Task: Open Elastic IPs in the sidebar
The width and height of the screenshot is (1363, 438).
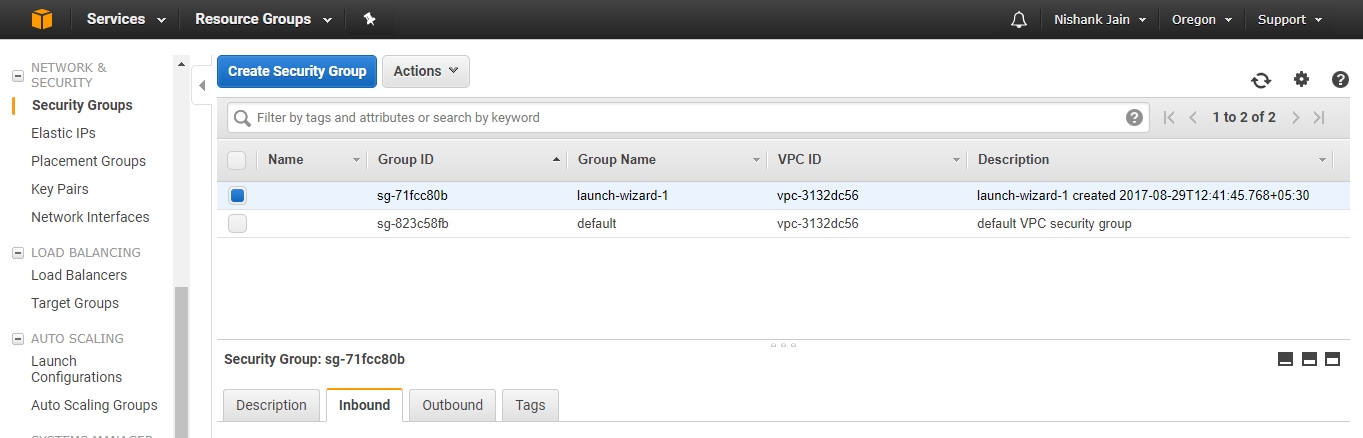Action: pos(63,133)
